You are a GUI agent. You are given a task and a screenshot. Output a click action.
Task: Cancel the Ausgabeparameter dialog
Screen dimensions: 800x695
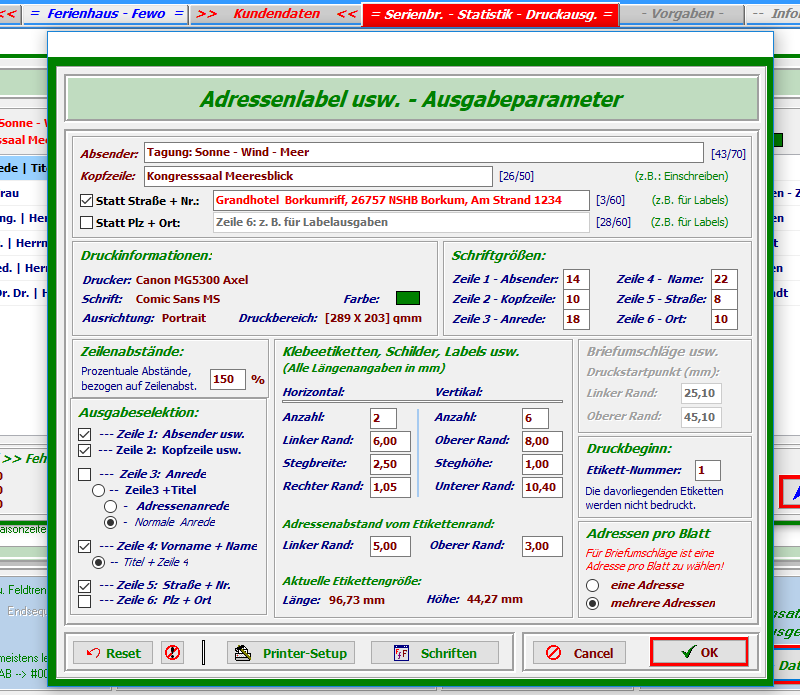tap(580, 653)
